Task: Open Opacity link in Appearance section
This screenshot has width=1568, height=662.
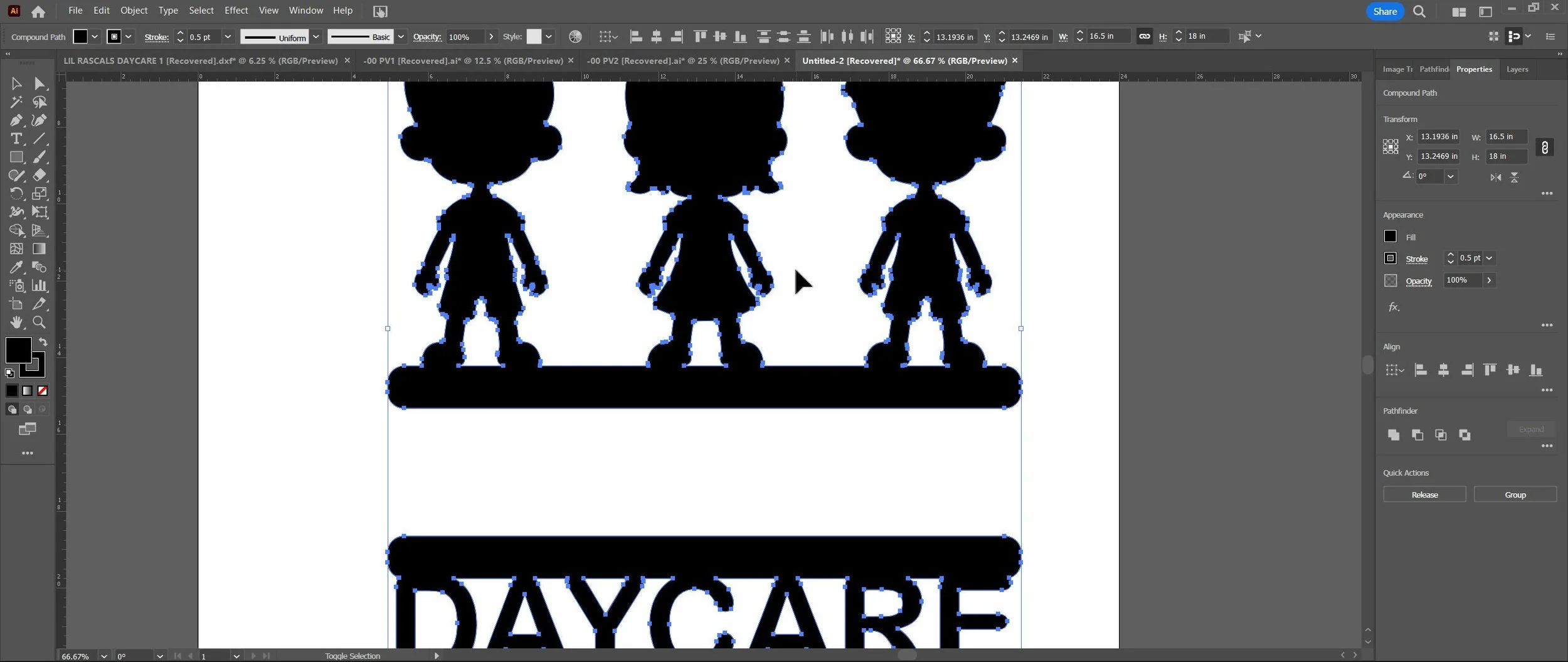Action: 1418,281
